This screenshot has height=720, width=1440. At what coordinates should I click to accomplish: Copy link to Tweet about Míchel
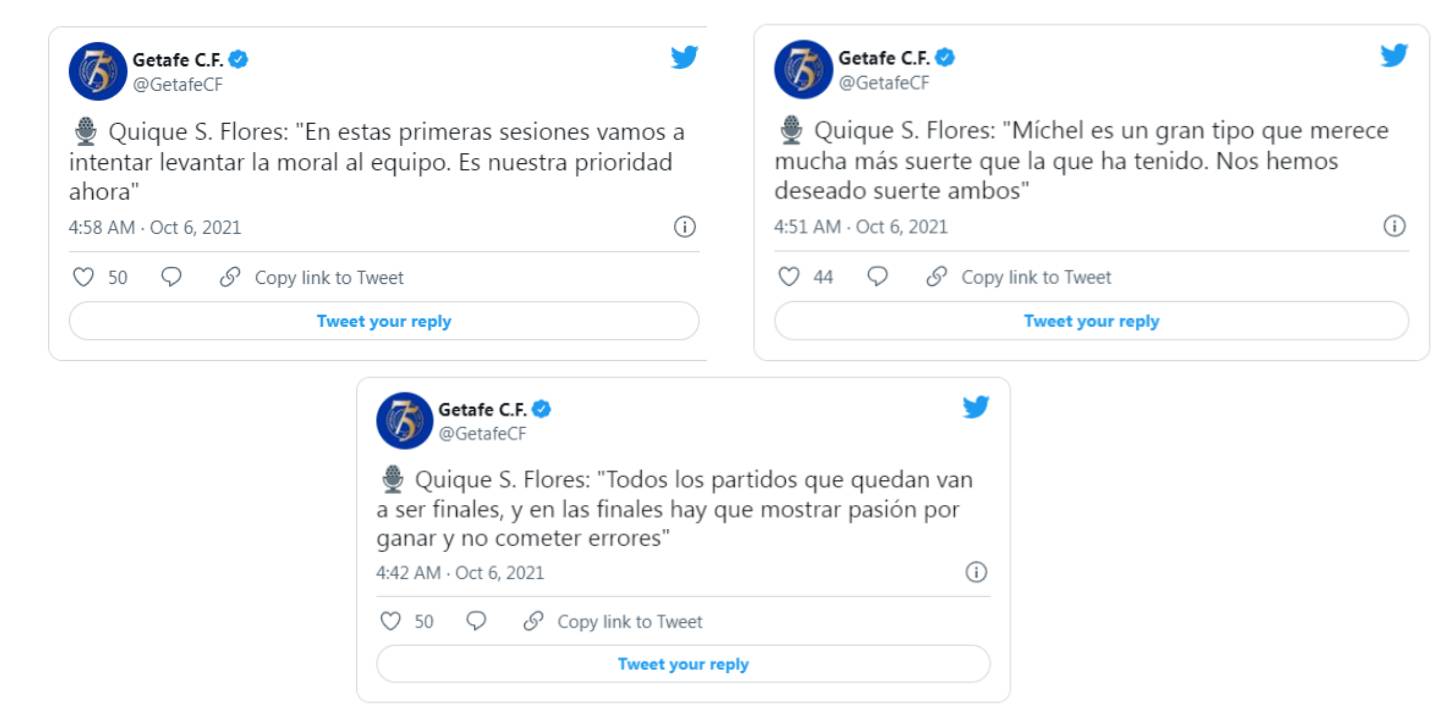click(1019, 277)
